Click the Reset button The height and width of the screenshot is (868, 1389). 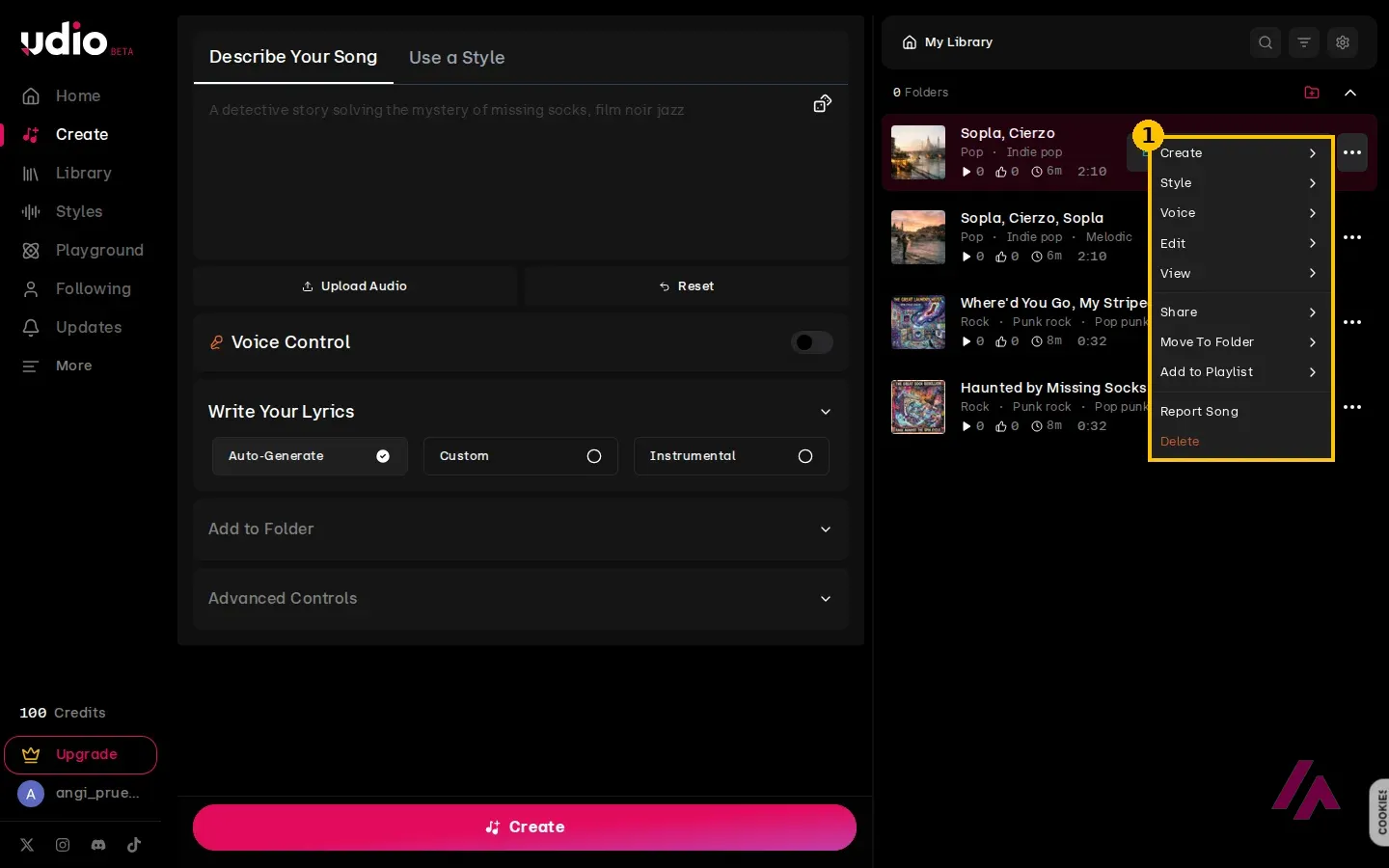pos(687,286)
